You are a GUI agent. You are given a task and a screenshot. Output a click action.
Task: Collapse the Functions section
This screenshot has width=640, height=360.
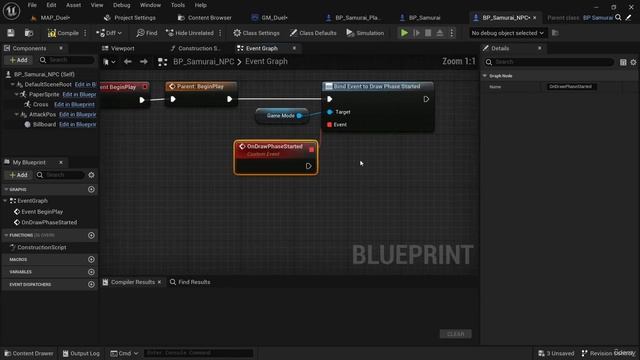point(6,235)
